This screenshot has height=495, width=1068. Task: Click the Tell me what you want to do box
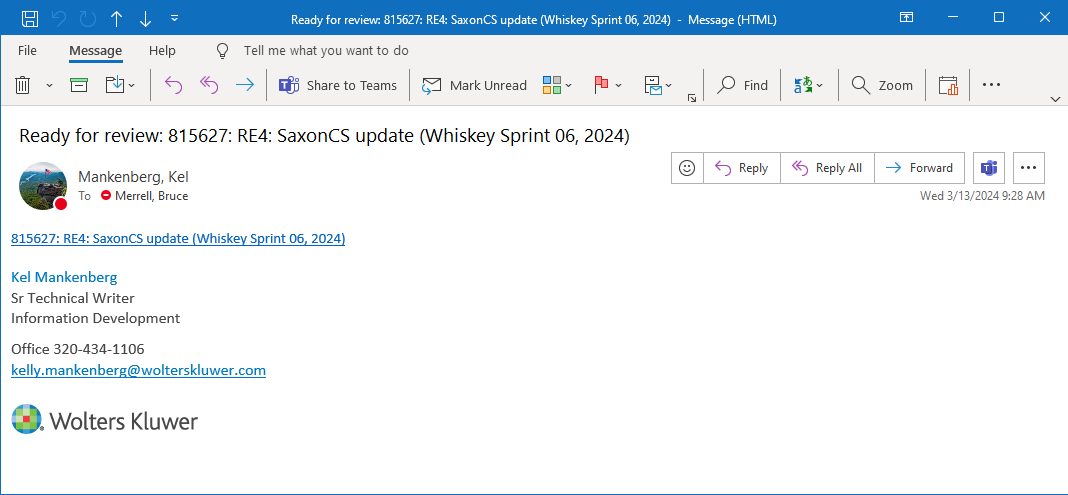click(326, 50)
